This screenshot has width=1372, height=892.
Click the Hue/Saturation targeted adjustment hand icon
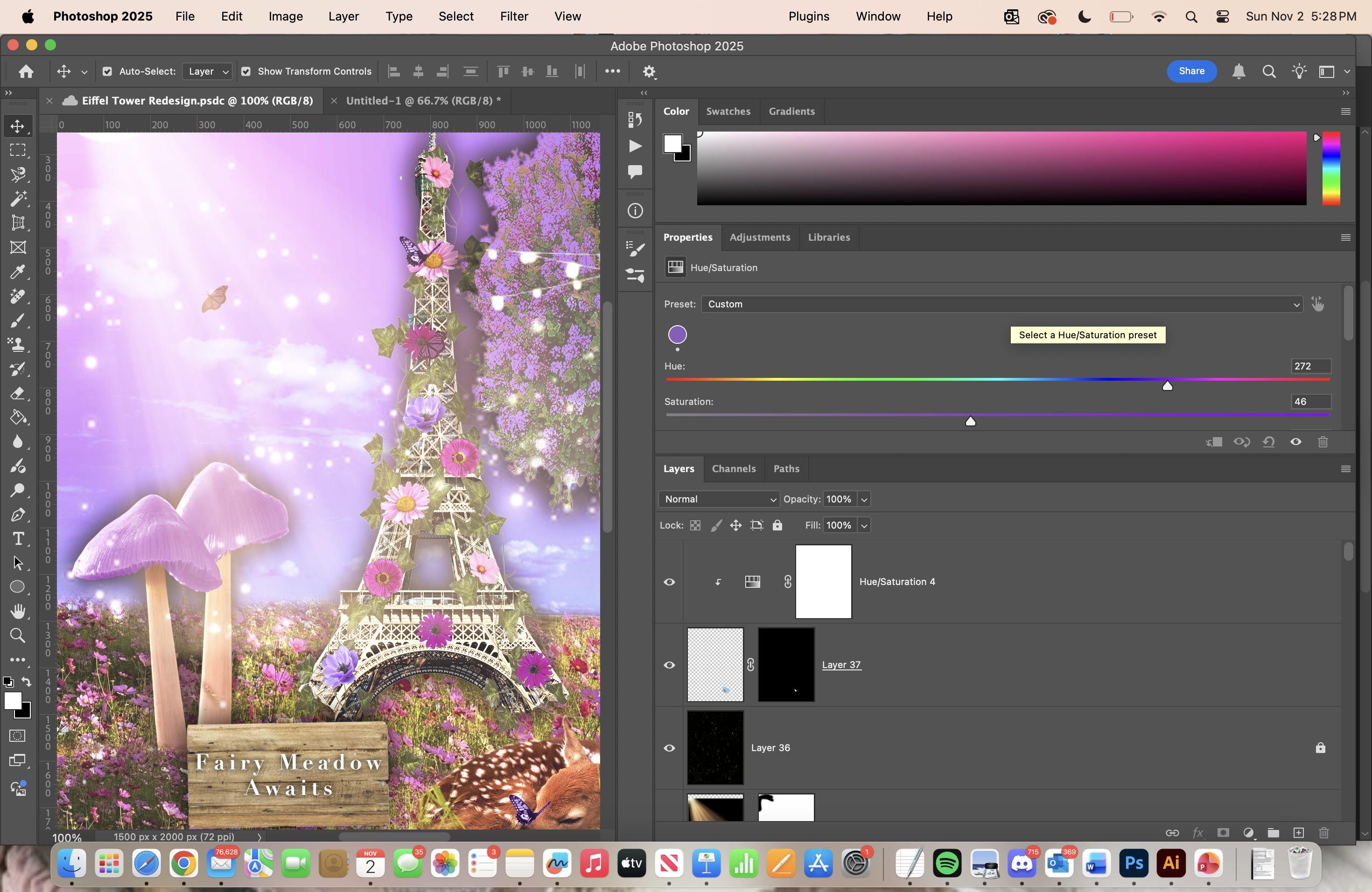[1317, 304]
